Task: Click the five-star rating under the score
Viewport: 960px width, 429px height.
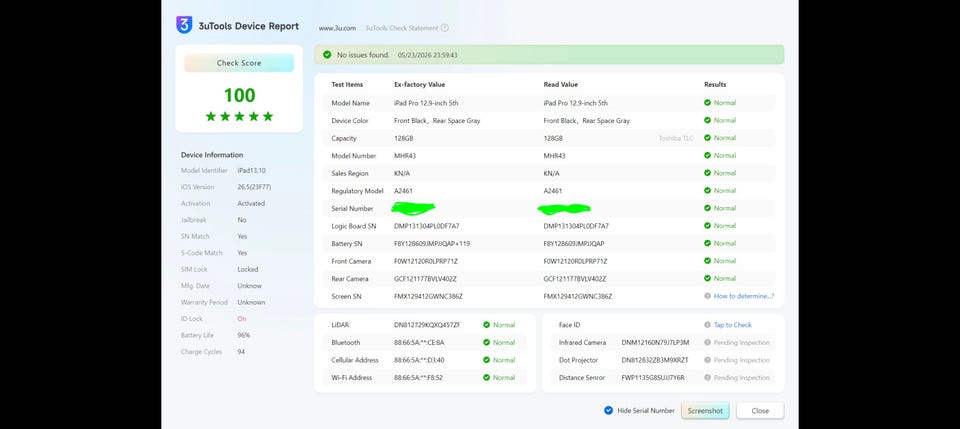Action: pyautogui.click(x=239, y=116)
